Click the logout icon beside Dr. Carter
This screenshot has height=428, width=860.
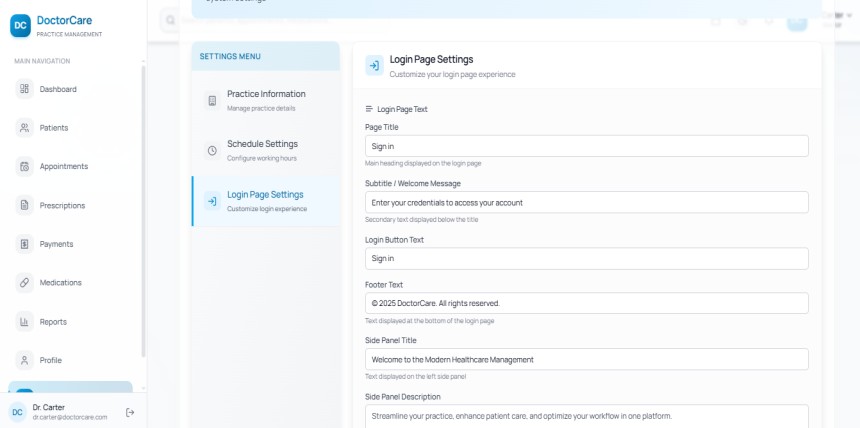pyautogui.click(x=130, y=412)
